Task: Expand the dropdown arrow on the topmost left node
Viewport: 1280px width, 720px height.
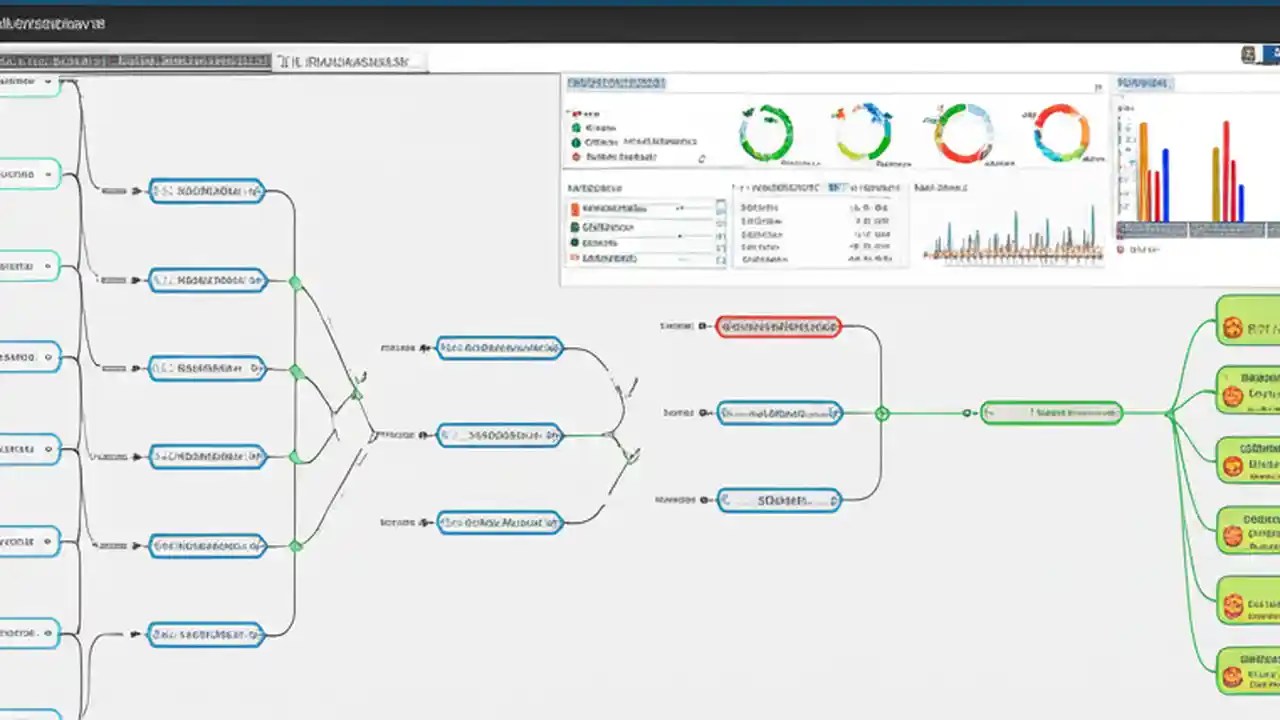Action: click(x=46, y=84)
